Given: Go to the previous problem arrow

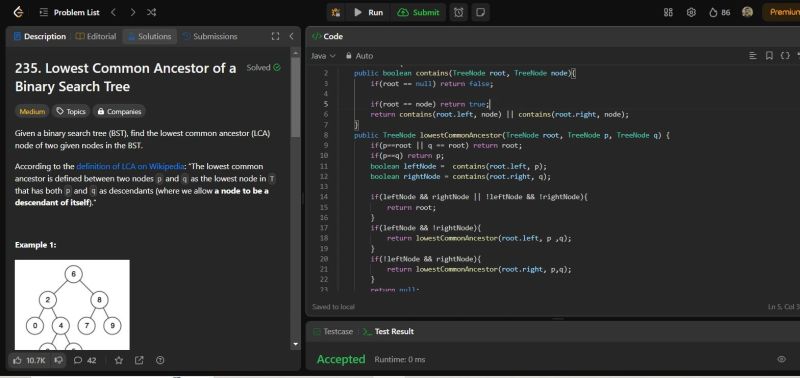Looking at the screenshot, I should tap(113, 12).
